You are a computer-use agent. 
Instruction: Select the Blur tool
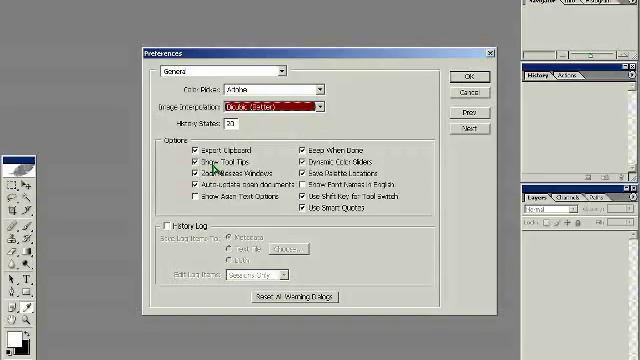[x=11, y=264]
